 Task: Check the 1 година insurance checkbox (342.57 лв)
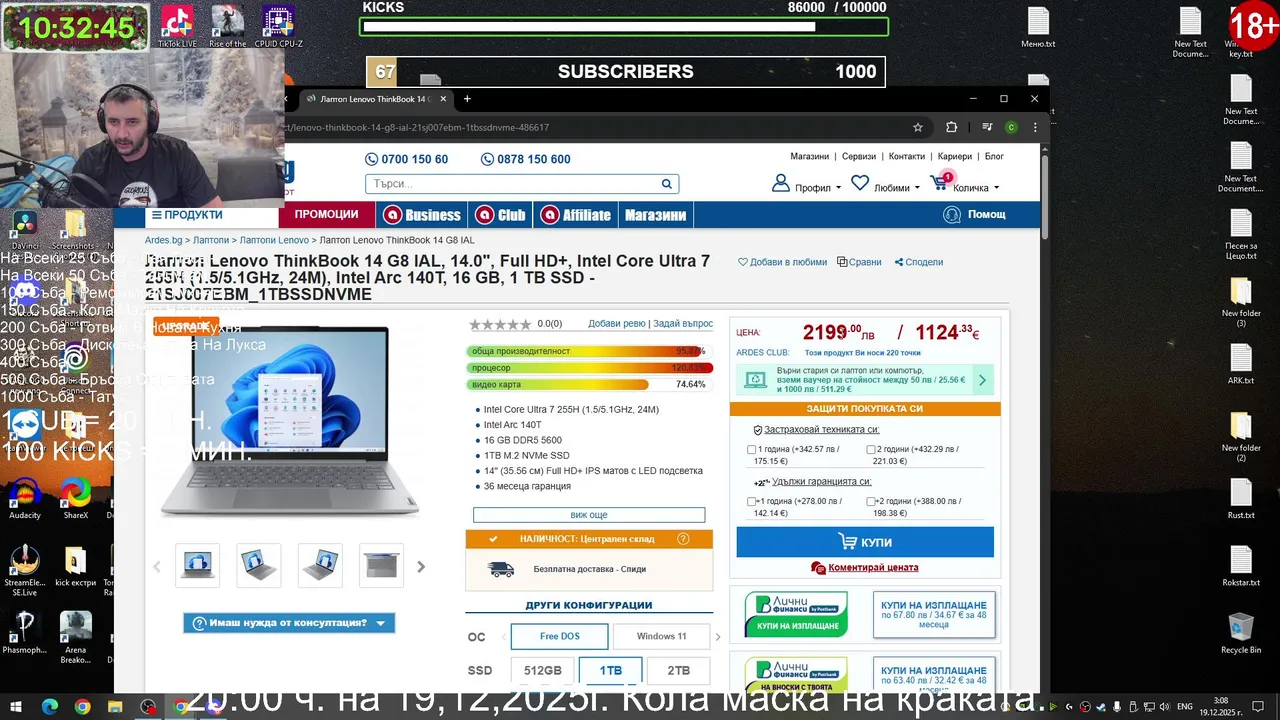752,450
